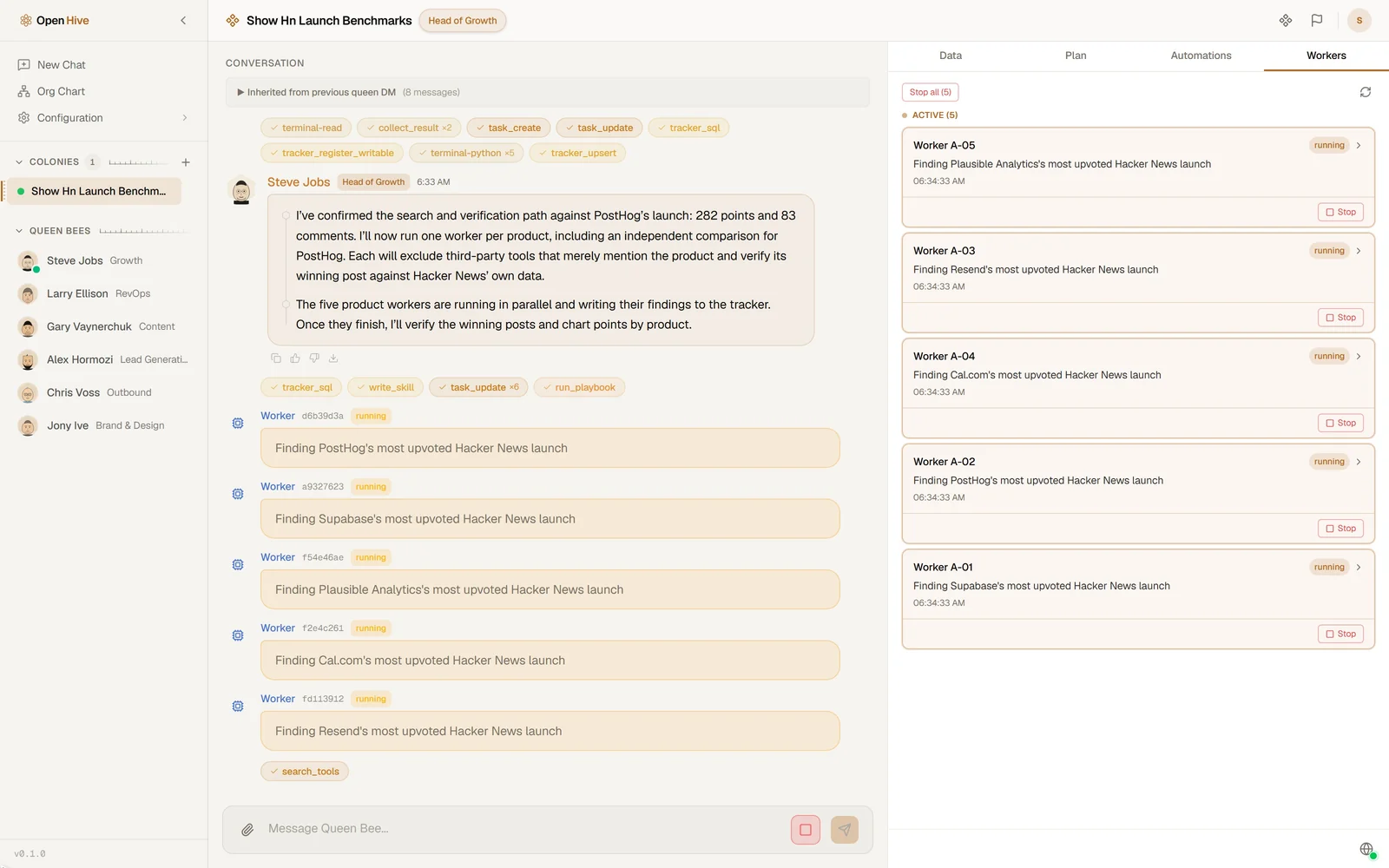Copy Steve Jobs' message
Viewport: 1389px width, 868px height.
(276, 358)
